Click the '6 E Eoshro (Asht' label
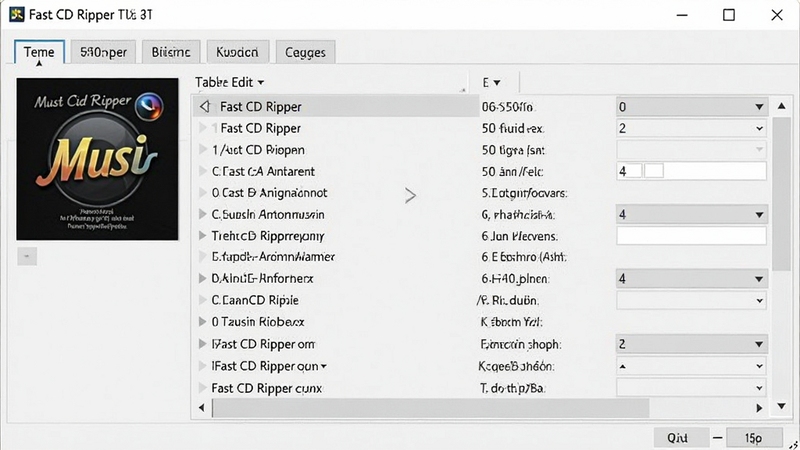The image size is (800, 450). tap(524, 257)
